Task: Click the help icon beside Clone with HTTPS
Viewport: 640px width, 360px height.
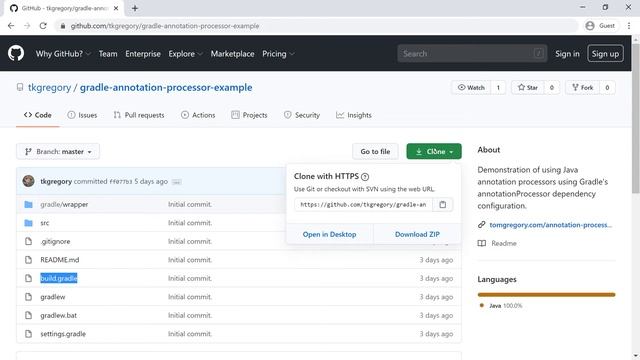Action: click(x=365, y=177)
